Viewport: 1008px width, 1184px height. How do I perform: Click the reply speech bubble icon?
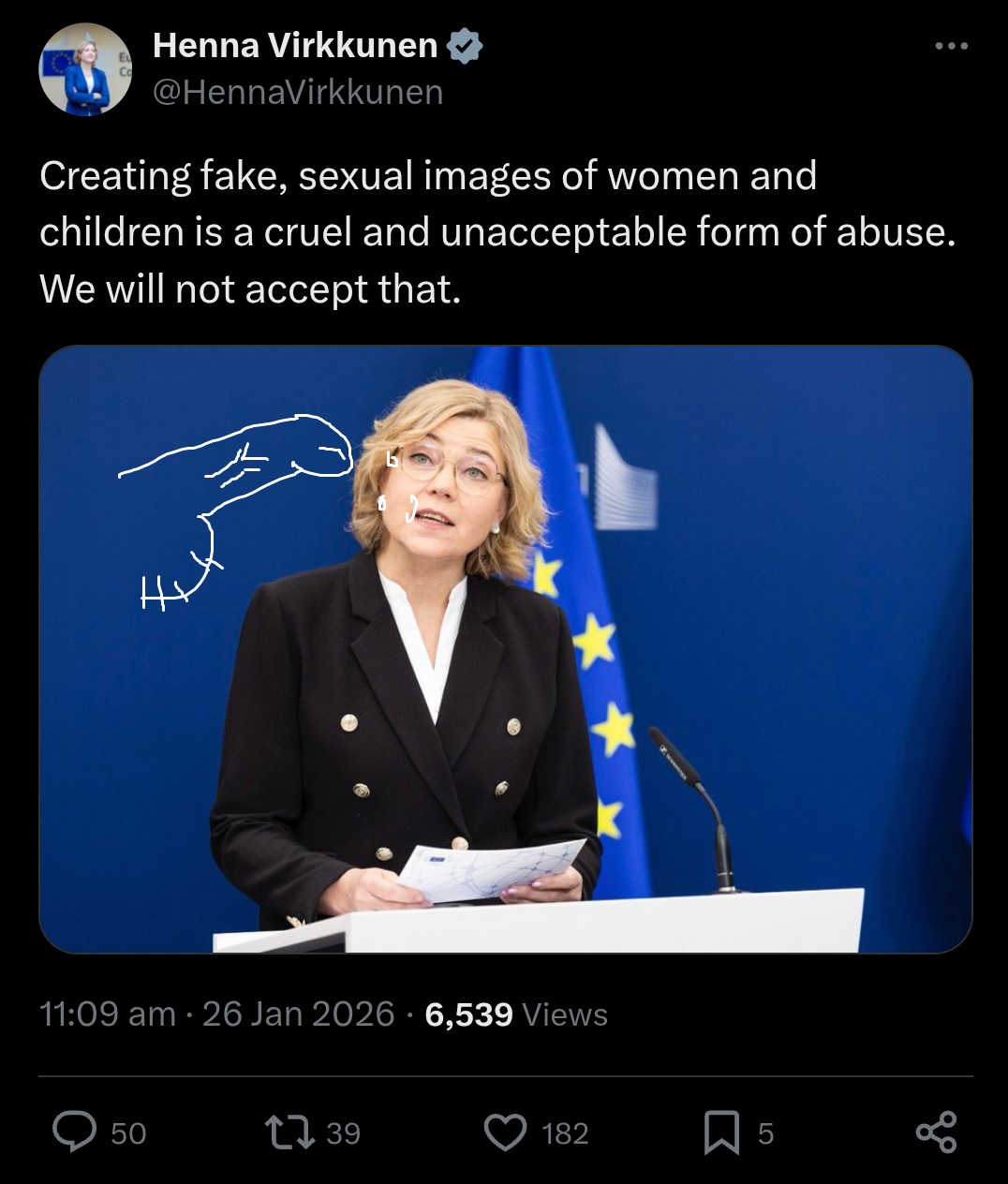pyautogui.click(x=74, y=1132)
